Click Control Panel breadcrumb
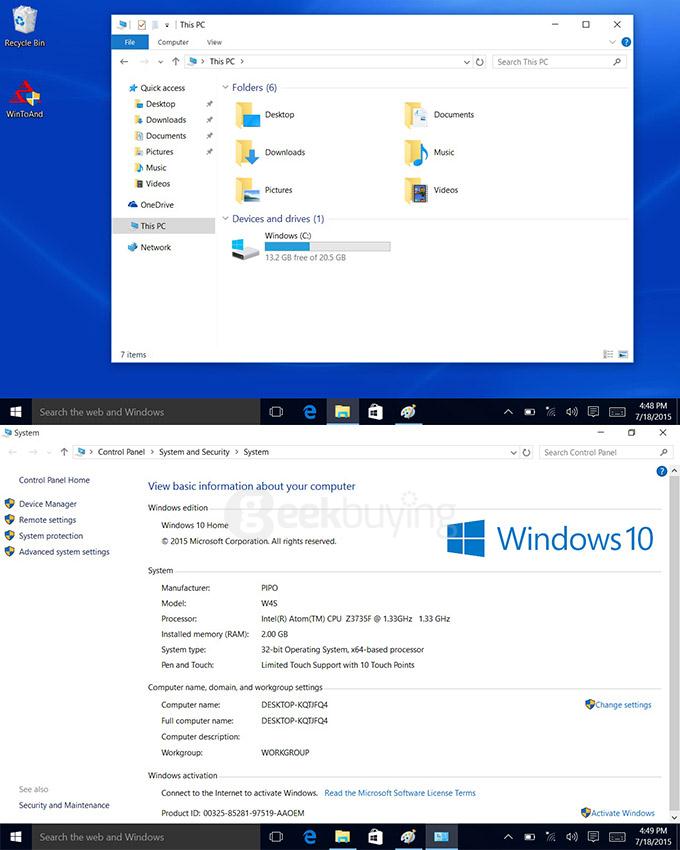The height and width of the screenshot is (850, 680). 121,452
